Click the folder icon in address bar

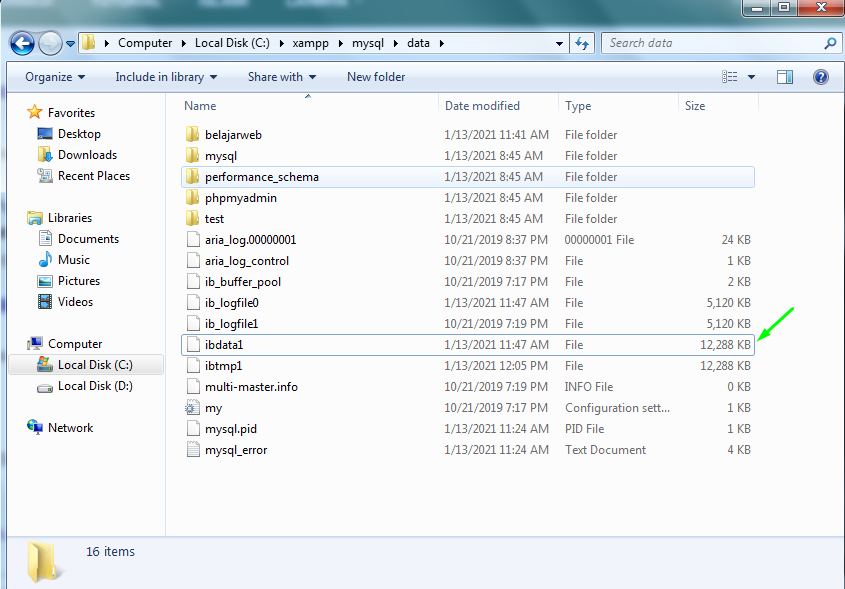[x=89, y=43]
